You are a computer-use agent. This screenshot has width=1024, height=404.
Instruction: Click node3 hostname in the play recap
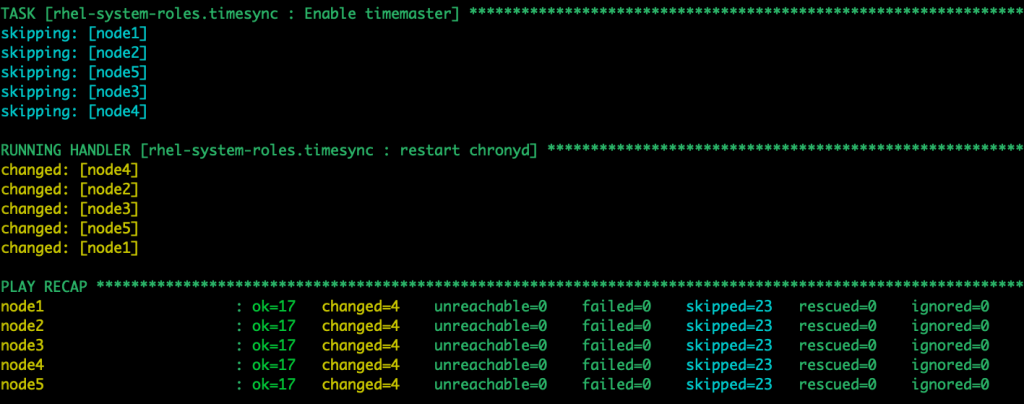click(x=22, y=345)
